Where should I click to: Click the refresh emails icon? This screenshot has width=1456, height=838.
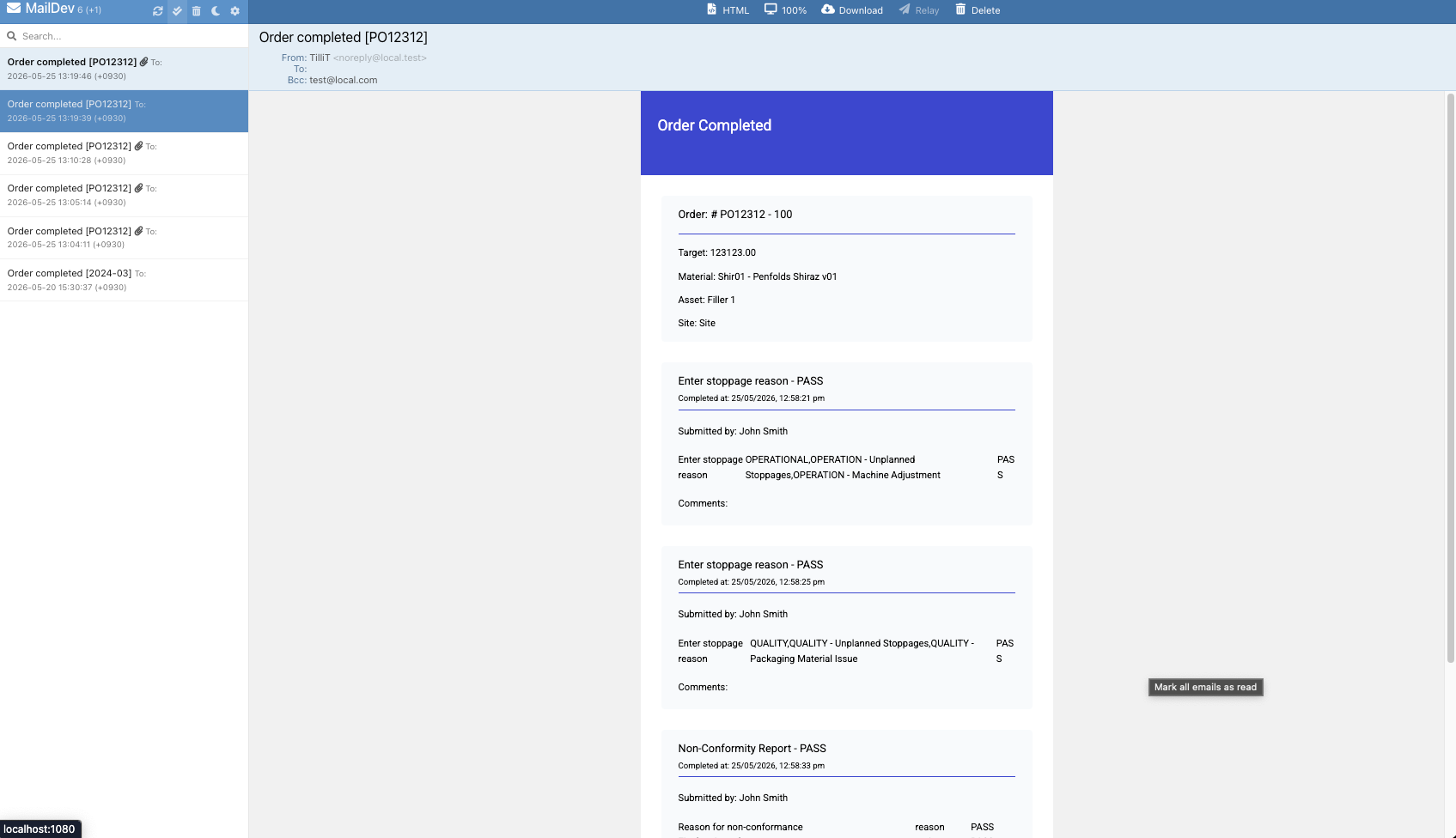pos(158,11)
